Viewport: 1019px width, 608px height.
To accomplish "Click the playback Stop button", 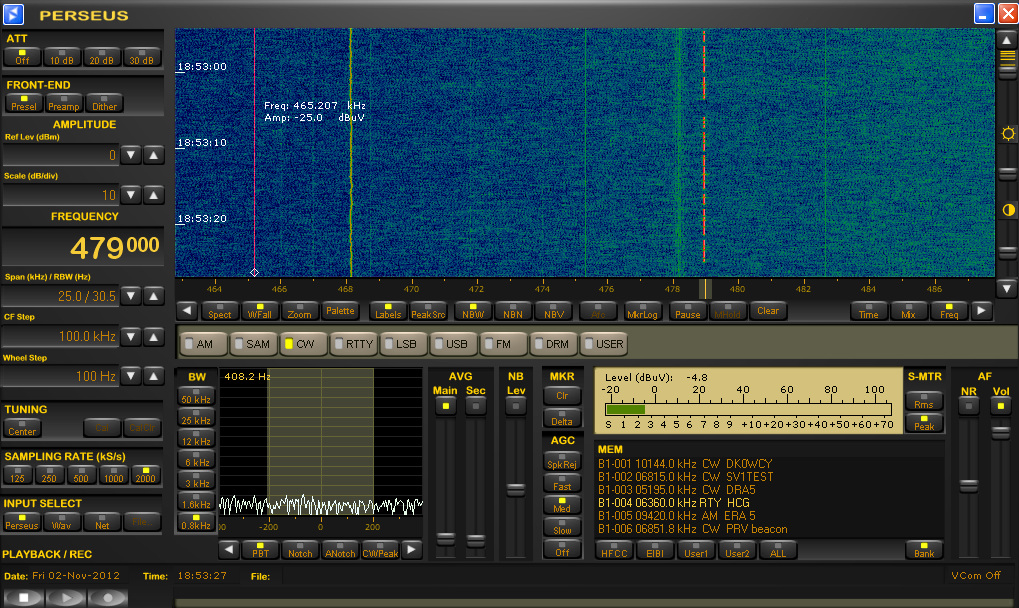I will tap(23, 597).
